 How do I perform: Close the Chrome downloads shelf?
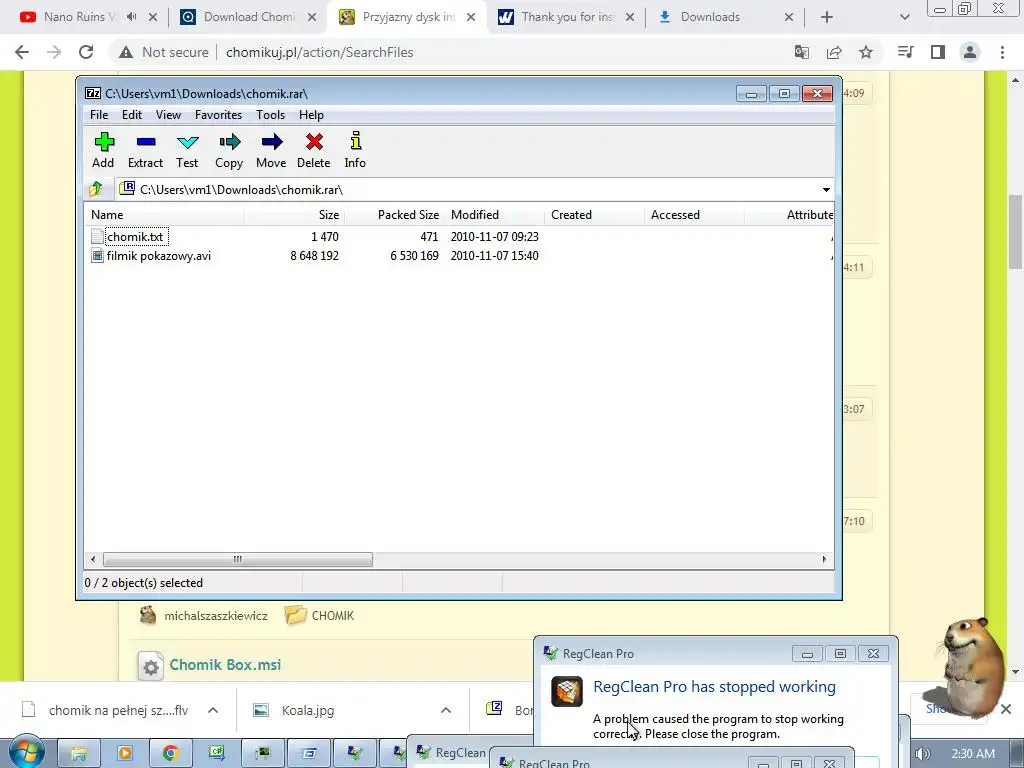coord(1006,709)
